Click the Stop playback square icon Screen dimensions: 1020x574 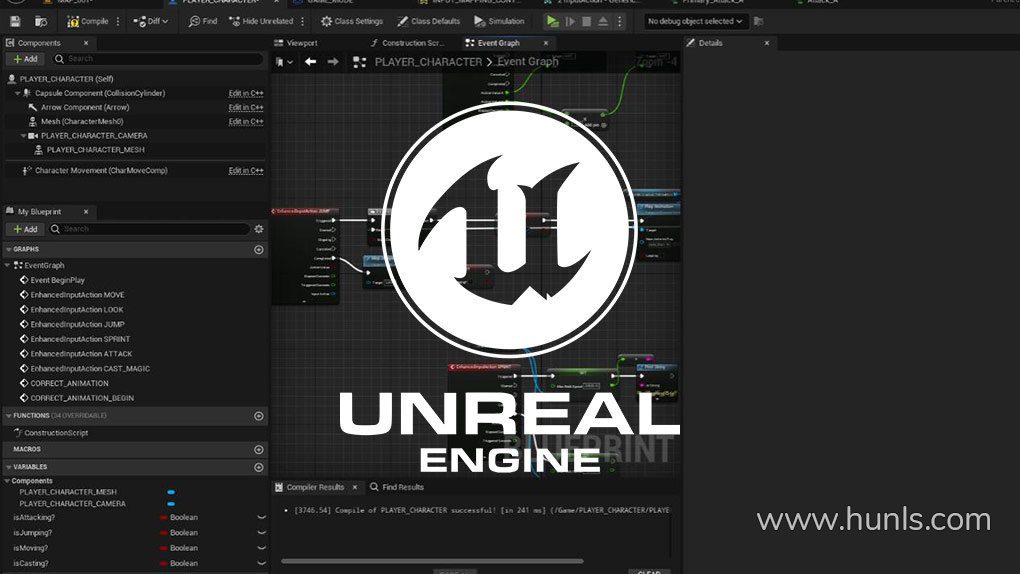(x=586, y=21)
